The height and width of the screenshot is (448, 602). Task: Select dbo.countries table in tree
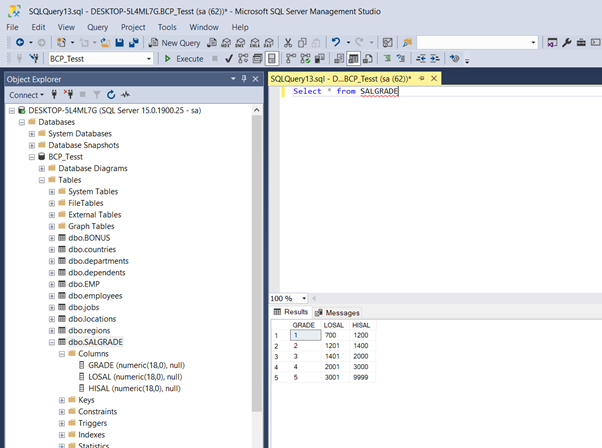click(x=92, y=249)
